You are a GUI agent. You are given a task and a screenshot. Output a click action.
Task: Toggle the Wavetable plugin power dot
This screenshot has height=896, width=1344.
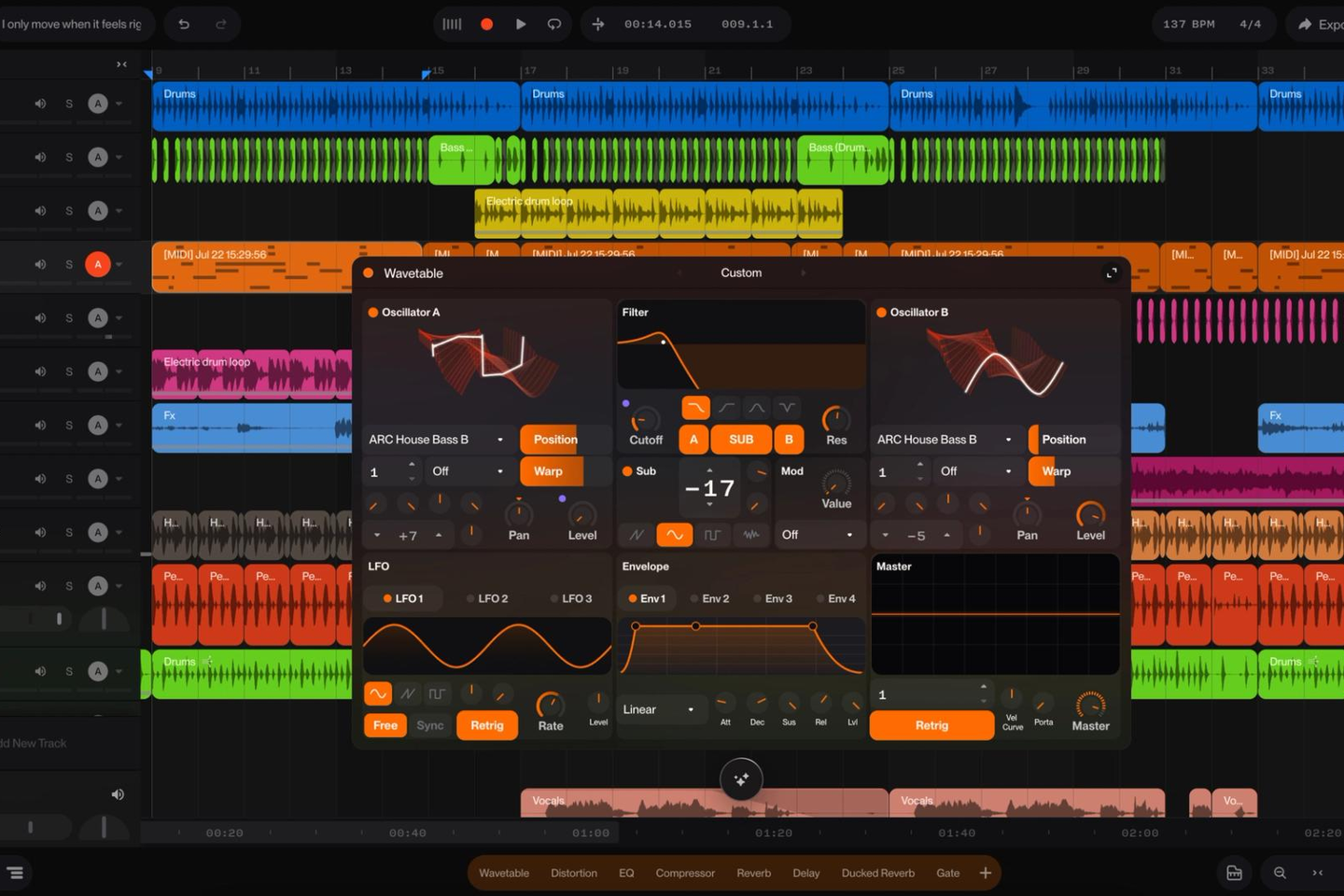(x=369, y=273)
